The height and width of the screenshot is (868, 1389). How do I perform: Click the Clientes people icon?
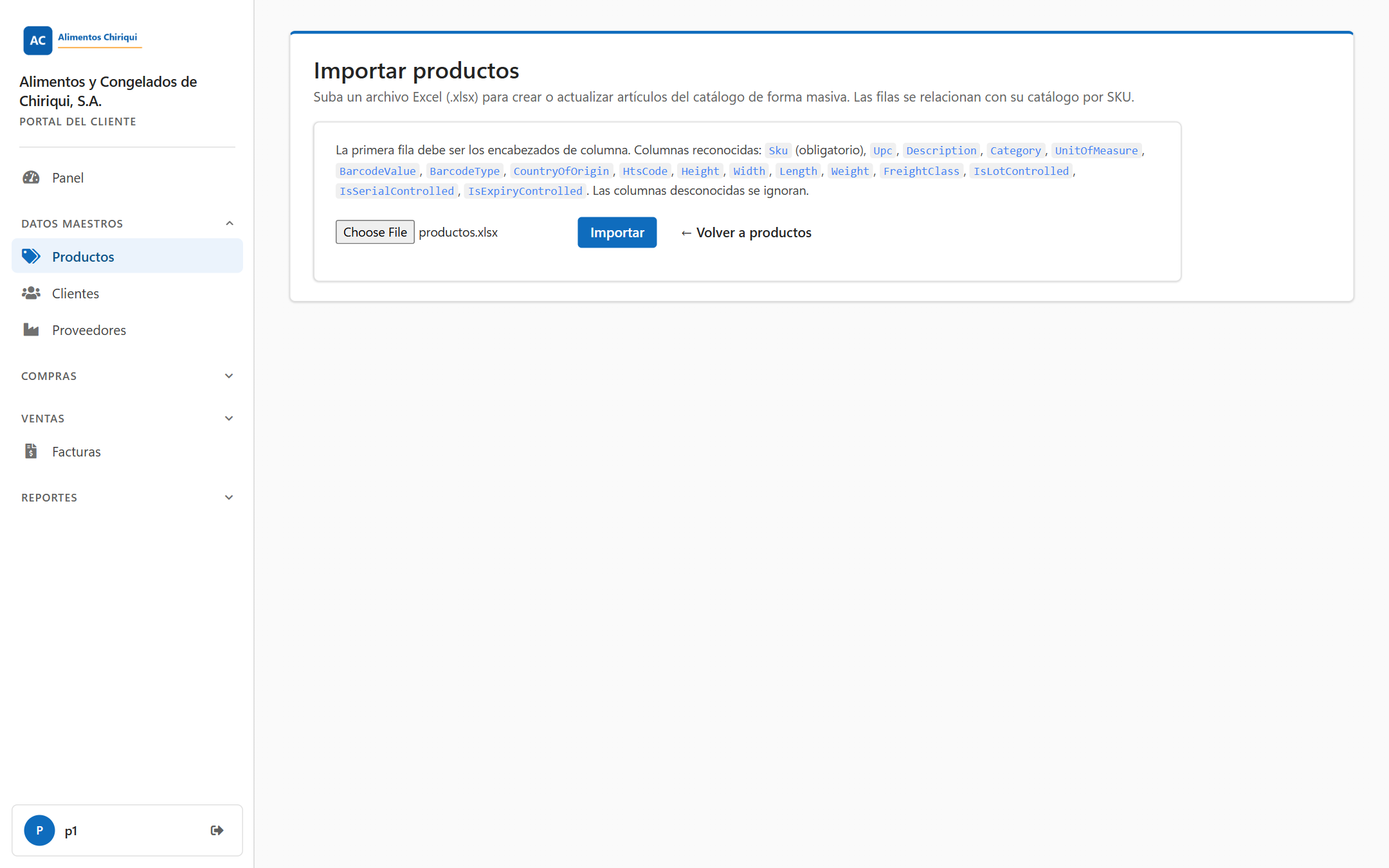click(31, 293)
